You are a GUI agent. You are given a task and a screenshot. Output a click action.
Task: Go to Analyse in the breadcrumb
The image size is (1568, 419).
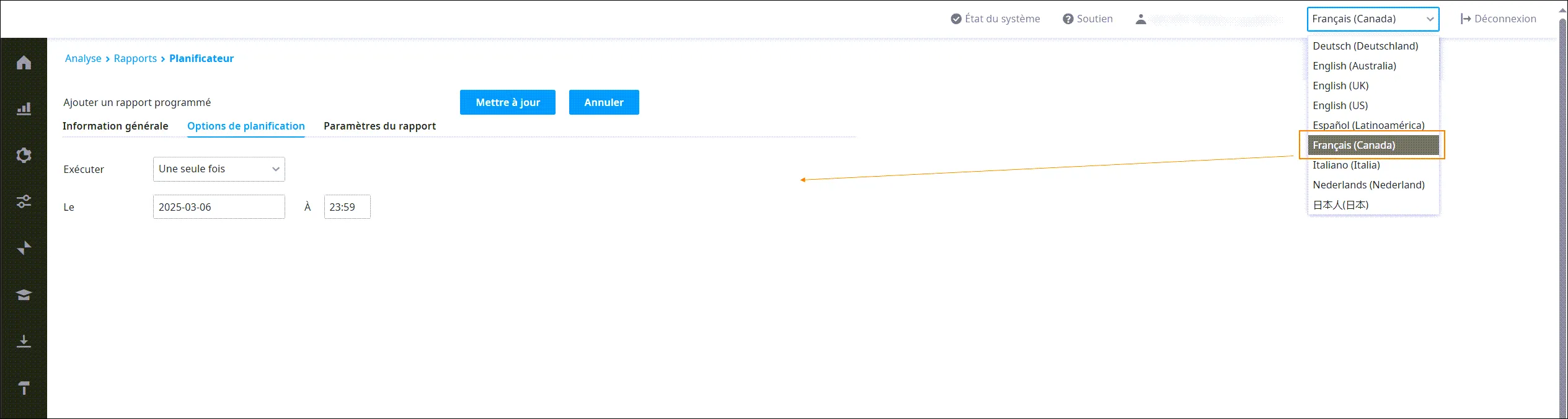pos(83,58)
